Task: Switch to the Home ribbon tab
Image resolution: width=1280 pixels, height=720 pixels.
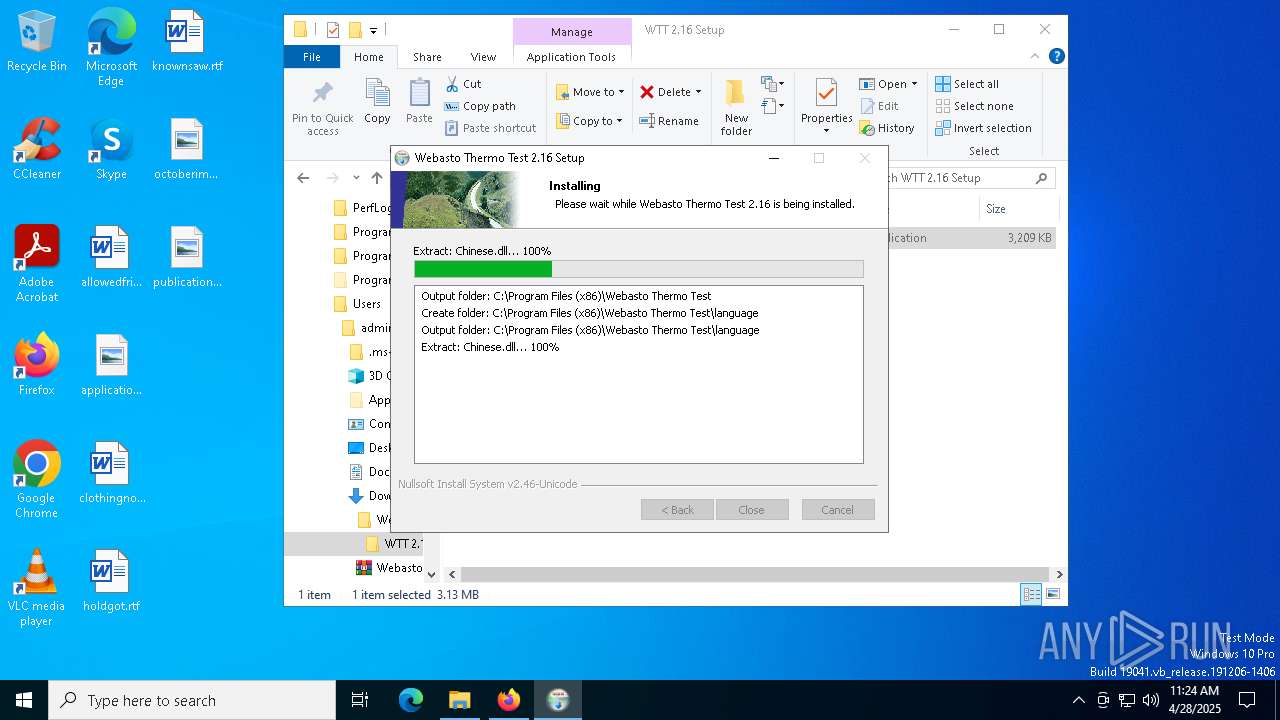Action: (x=368, y=57)
